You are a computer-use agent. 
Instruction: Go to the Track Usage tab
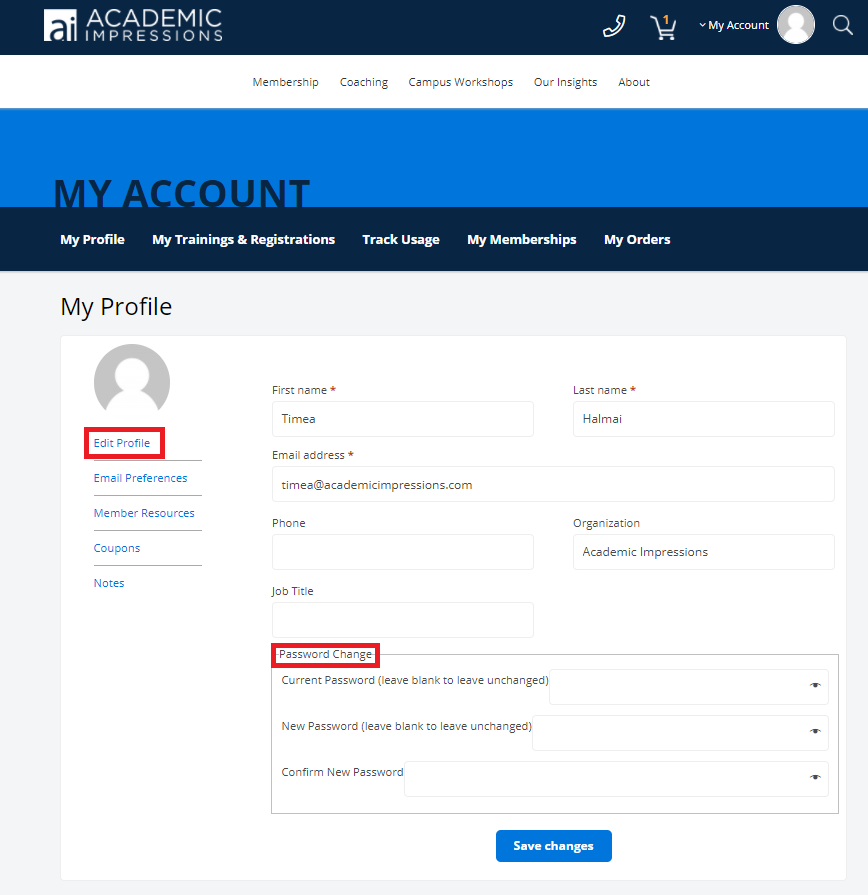tap(401, 239)
